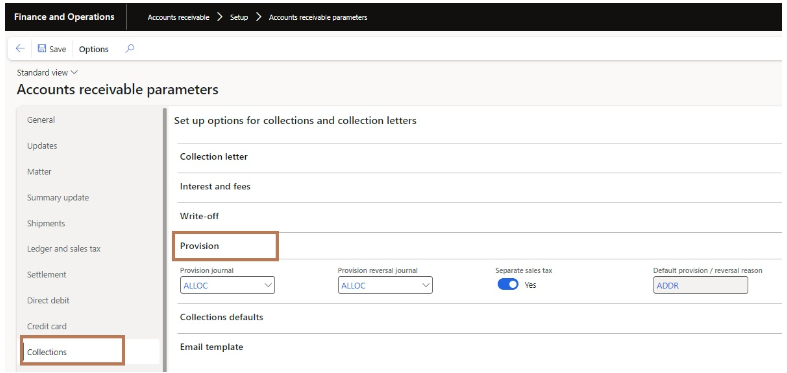
Task: Select the Credit card tab
Action: (x=47, y=326)
